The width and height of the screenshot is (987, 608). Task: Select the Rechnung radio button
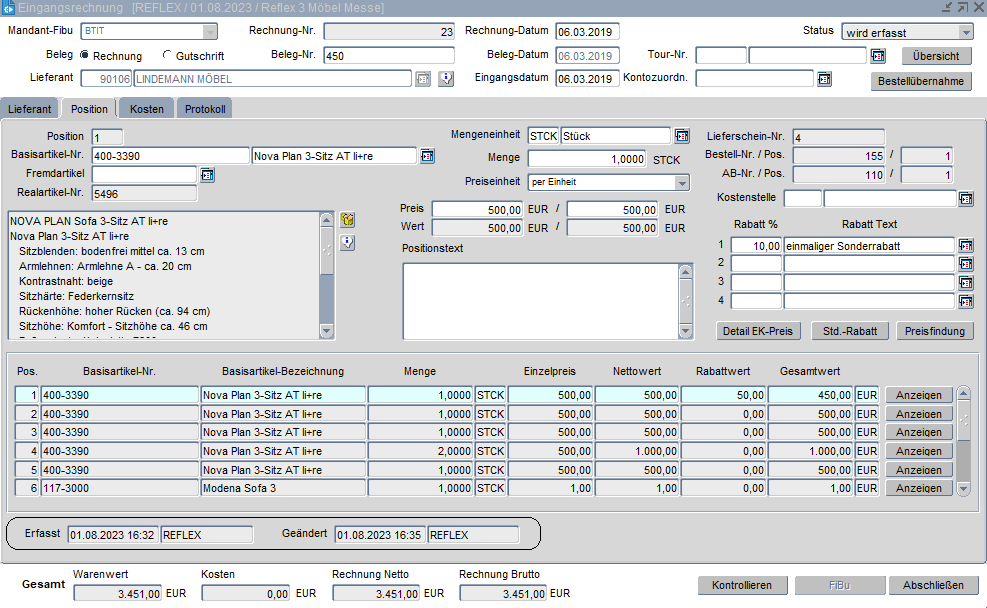84,56
